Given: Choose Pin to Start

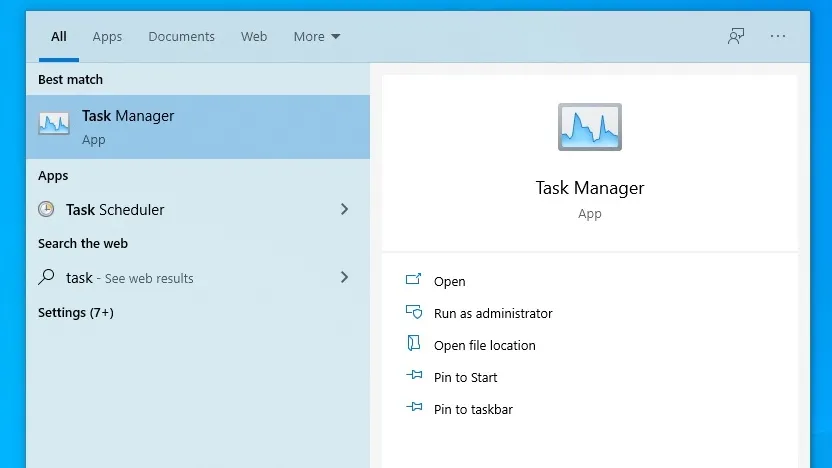Looking at the screenshot, I should (x=465, y=377).
